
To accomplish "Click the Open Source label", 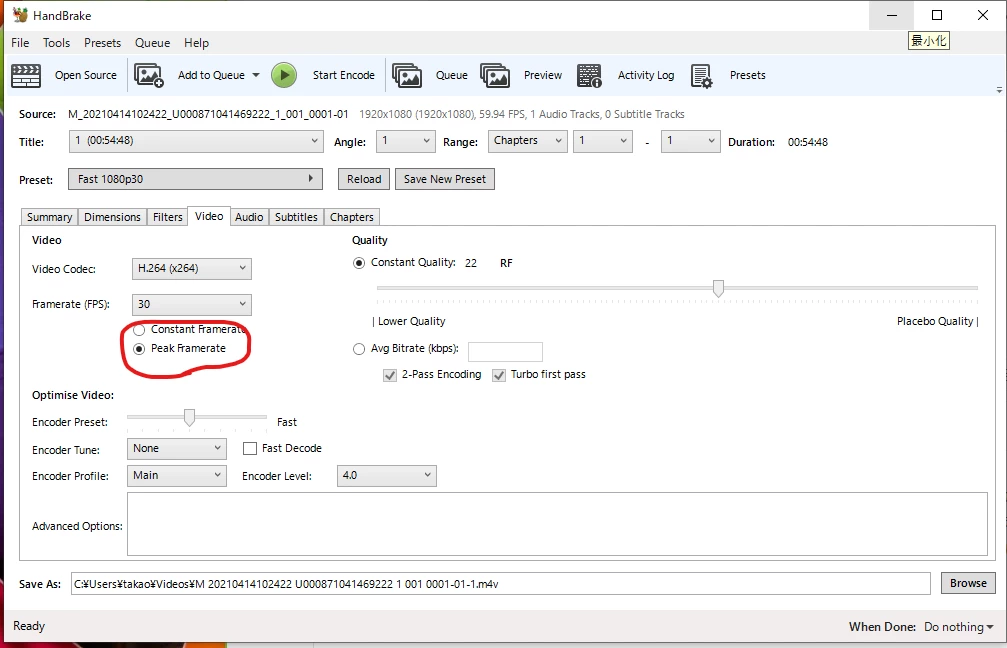I will click(x=86, y=75).
